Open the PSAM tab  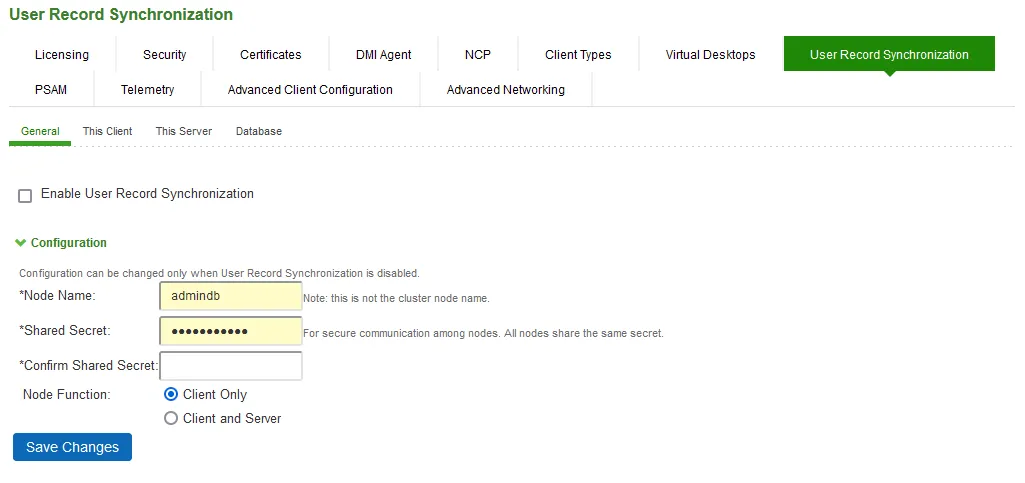tap(51, 90)
